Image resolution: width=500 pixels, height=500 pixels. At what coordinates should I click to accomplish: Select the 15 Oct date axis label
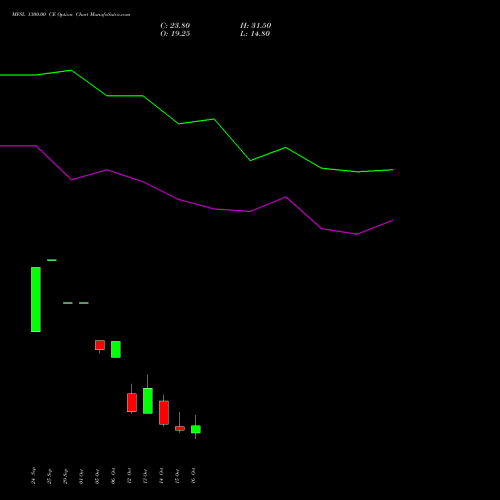177,476
